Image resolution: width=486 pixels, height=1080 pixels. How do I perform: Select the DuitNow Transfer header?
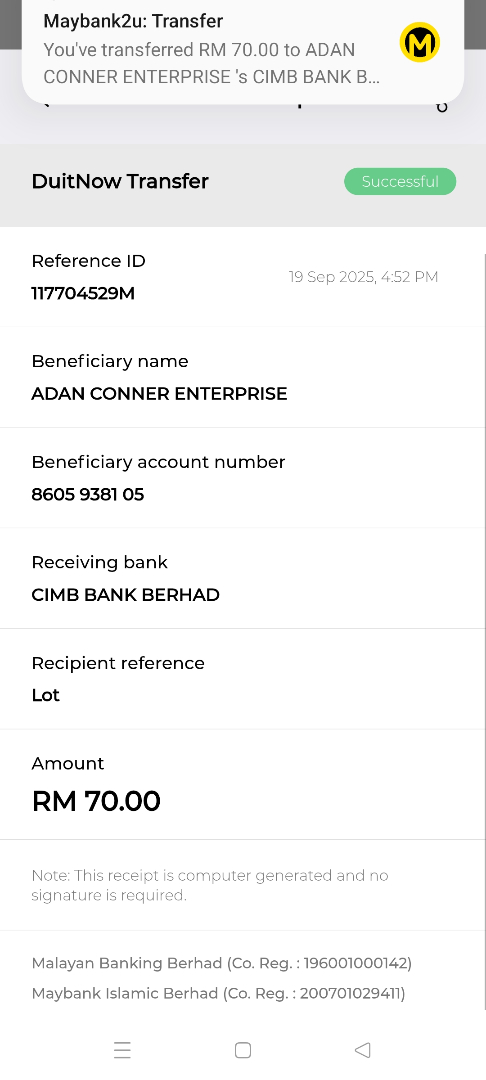click(x=120, y=181)
